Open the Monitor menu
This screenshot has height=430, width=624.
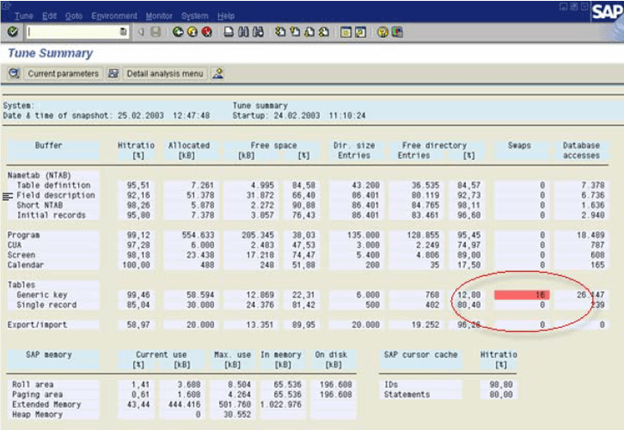click(x=160, y=16)
